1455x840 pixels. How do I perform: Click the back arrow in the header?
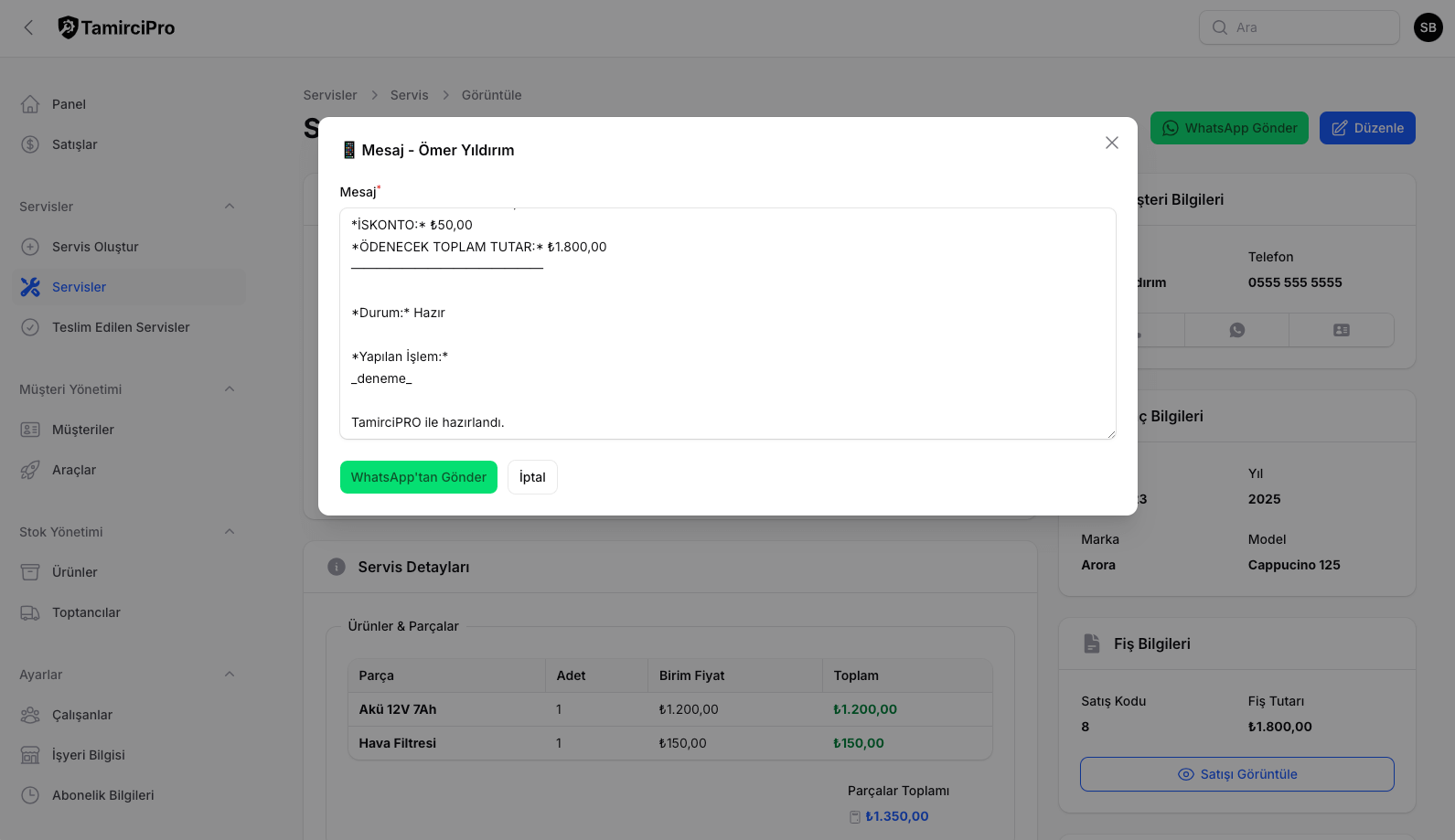point(28,27)
